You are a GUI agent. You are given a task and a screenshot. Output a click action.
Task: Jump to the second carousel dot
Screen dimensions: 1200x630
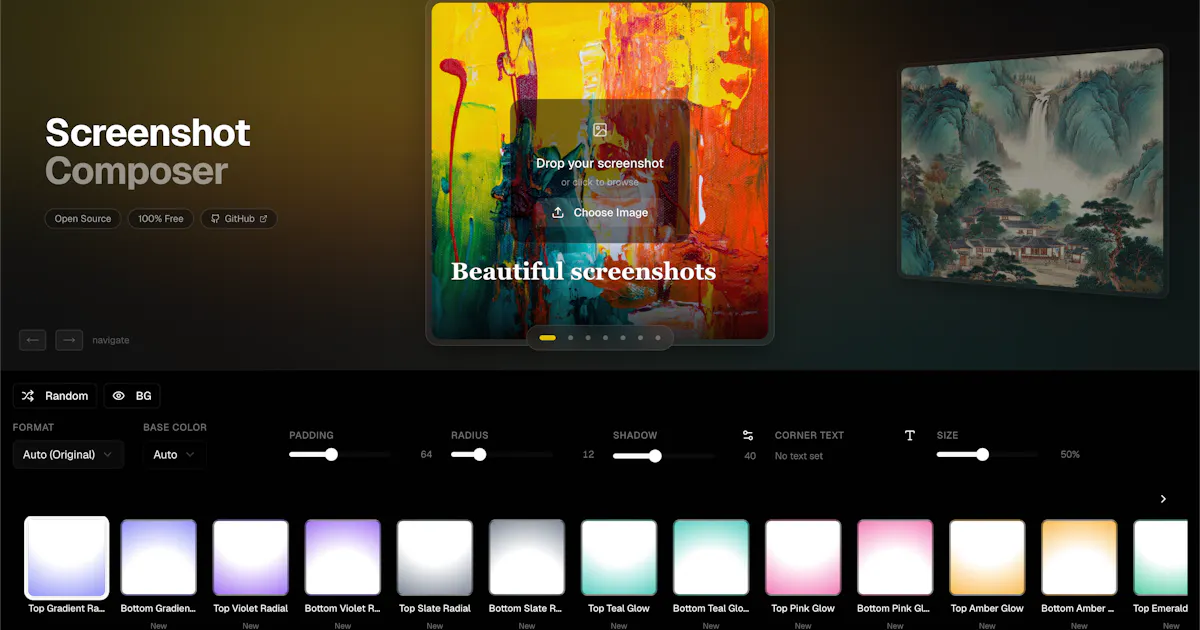pyautogui.click(x=570, y=338)
